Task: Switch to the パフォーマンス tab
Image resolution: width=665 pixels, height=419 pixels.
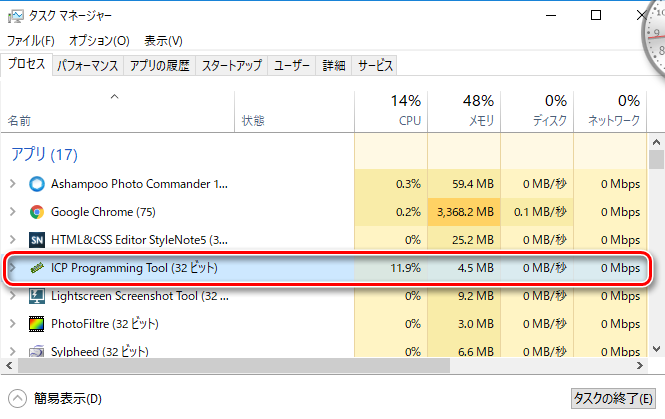Action: [88, 66]
